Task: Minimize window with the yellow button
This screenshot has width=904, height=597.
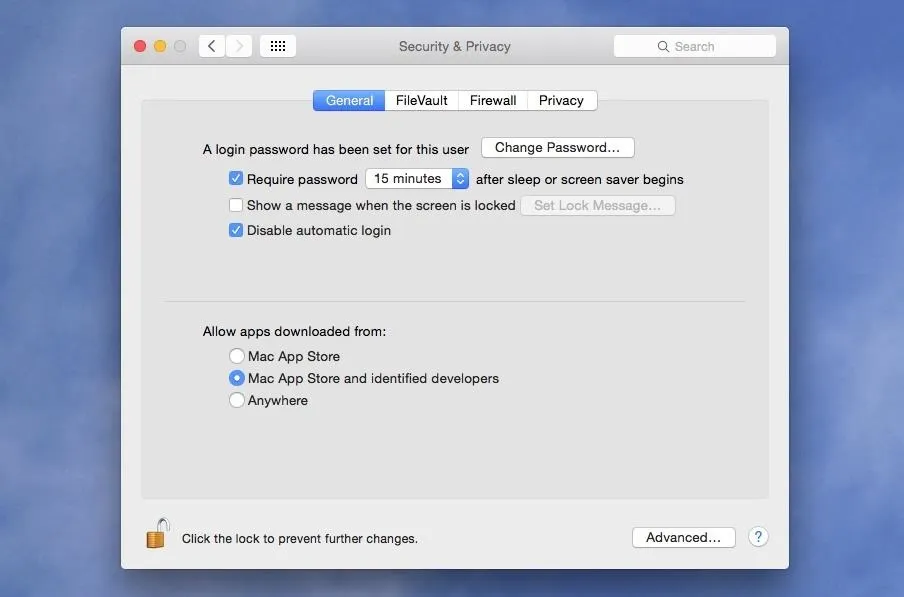Action: (x=160, y=46)
